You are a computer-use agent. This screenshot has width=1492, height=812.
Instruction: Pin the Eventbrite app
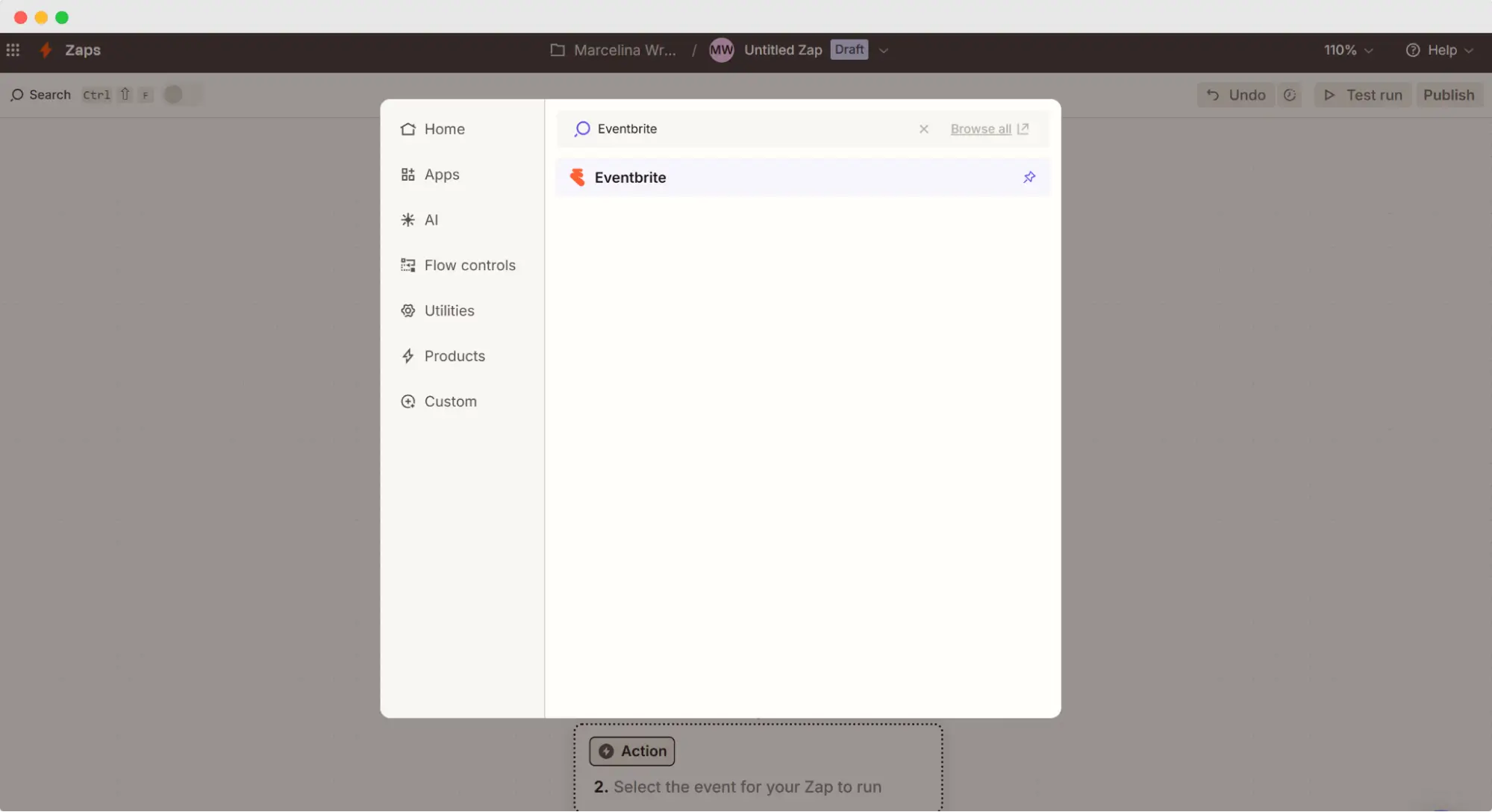[x=1029, y=178]
